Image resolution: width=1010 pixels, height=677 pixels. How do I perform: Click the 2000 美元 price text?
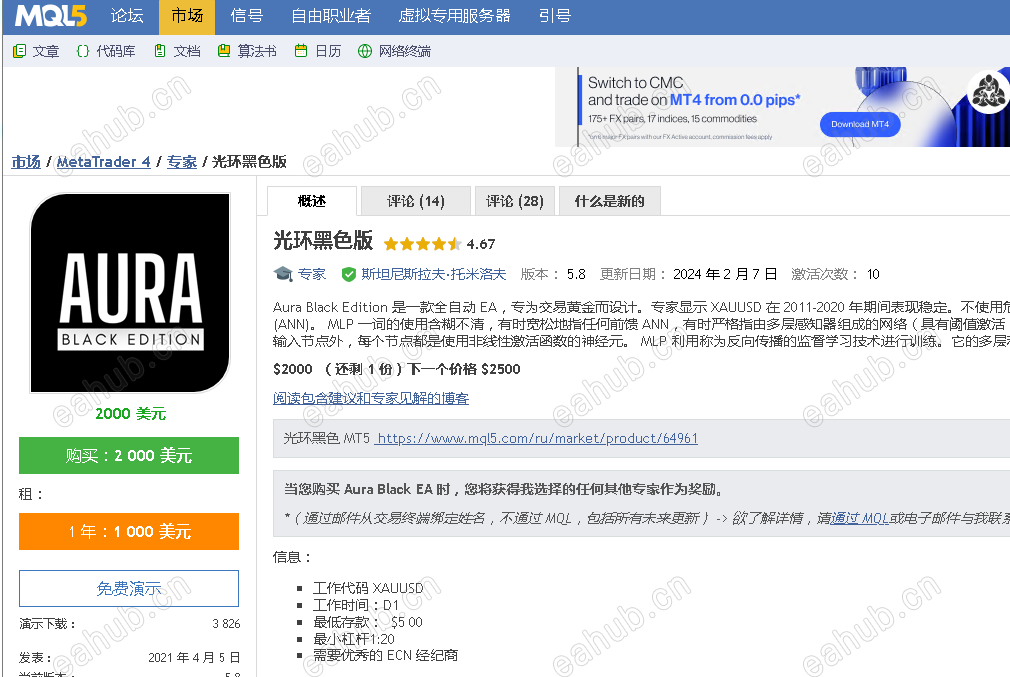coord(130,414)
